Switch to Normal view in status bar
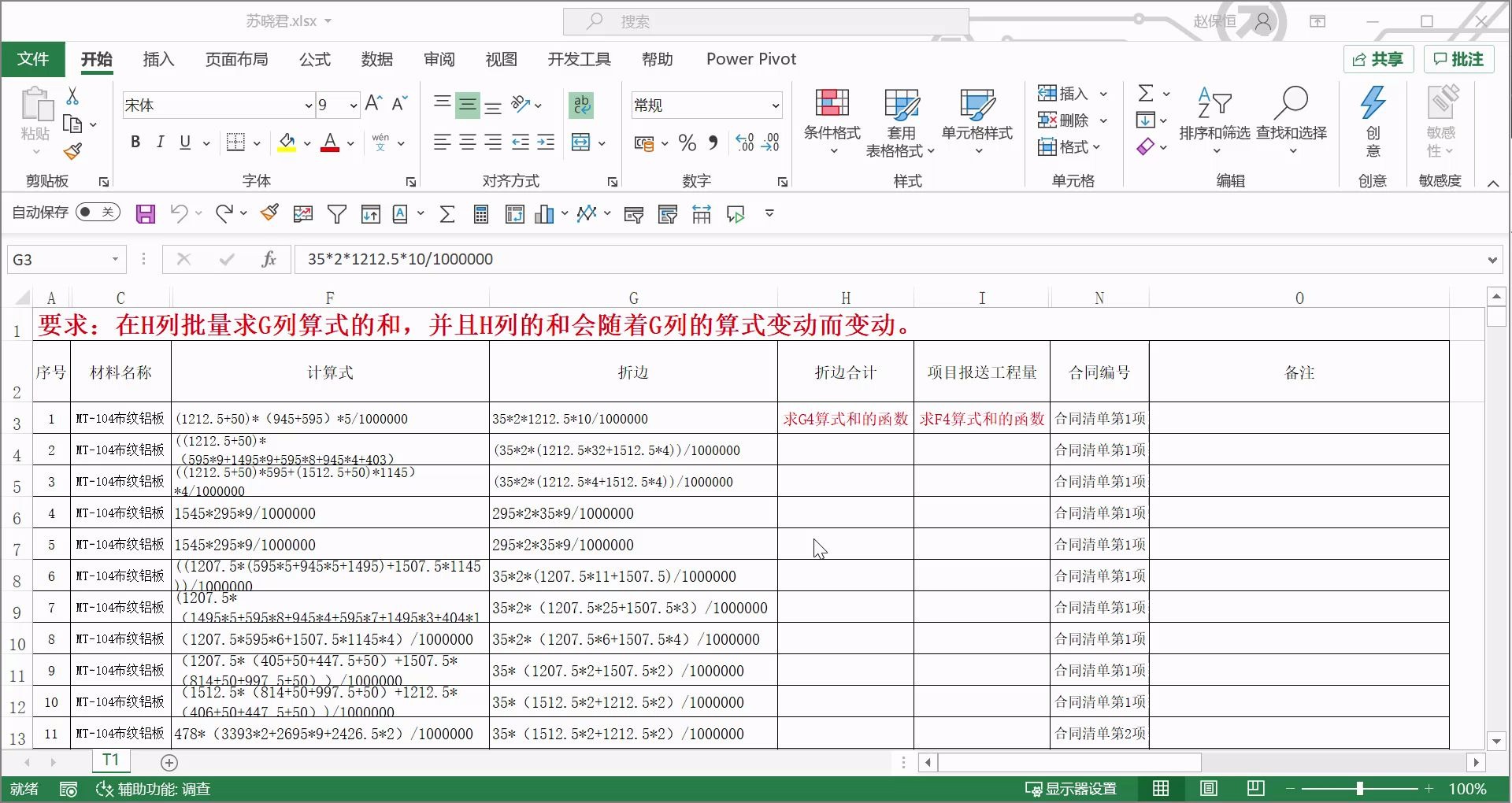 1161,788
